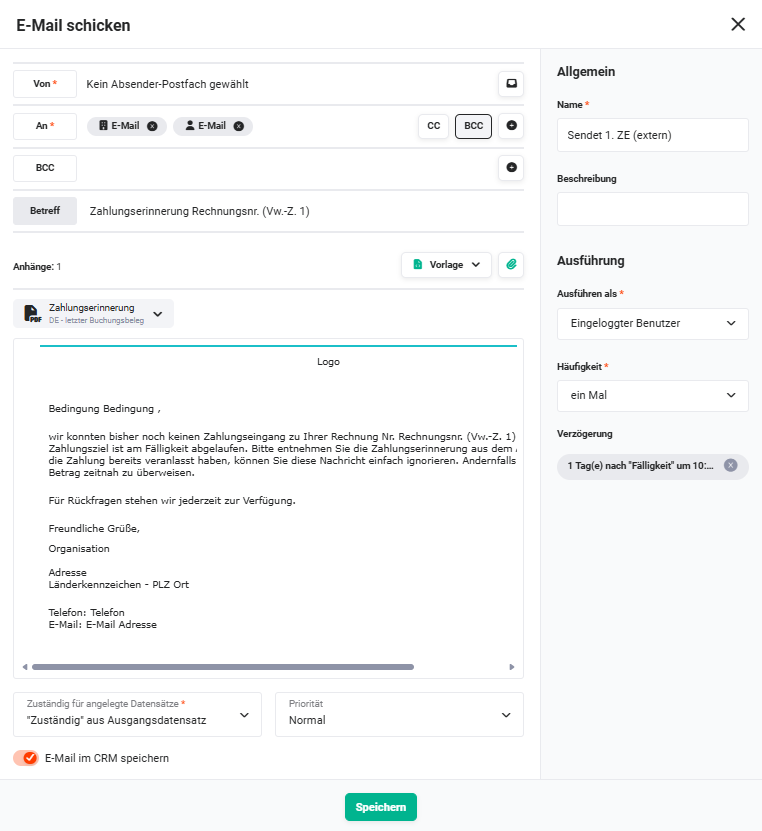Viewport: 762px width, 831px height.
Task: Click 'Bedingung Bedingung ,' salutation line
Action: click(104, 409)
